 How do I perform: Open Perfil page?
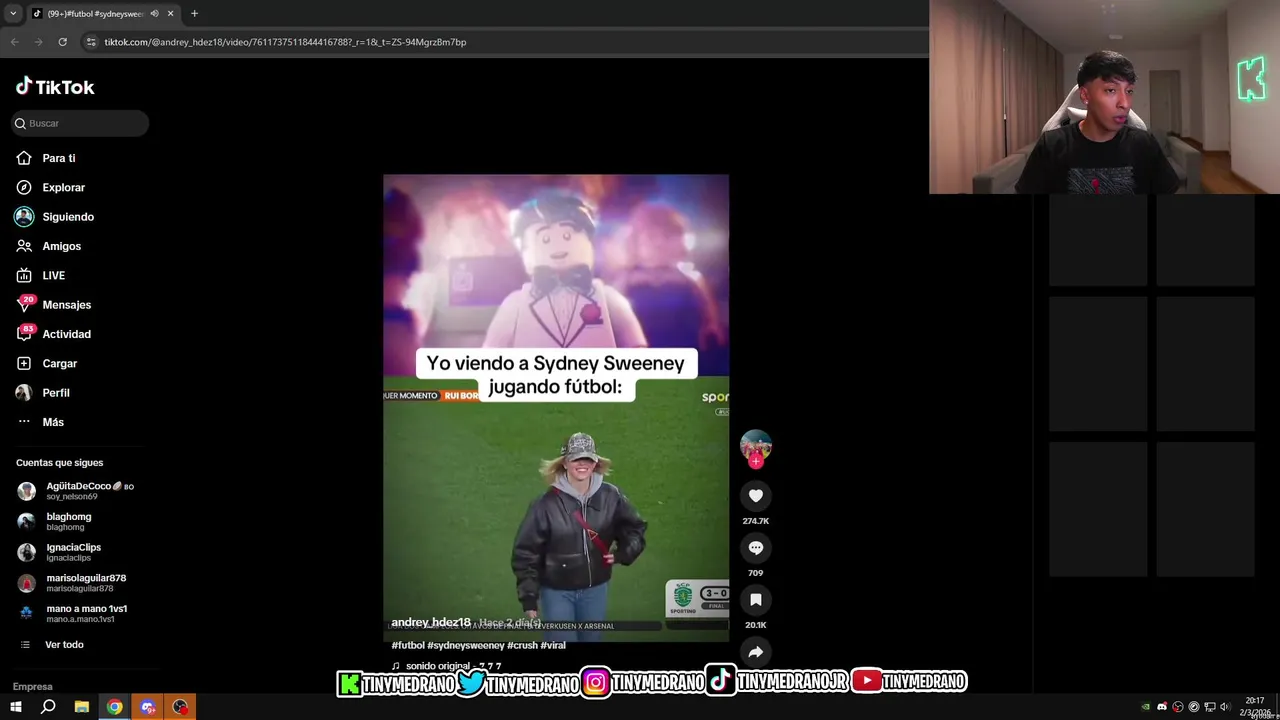click(x=55, y=393)
